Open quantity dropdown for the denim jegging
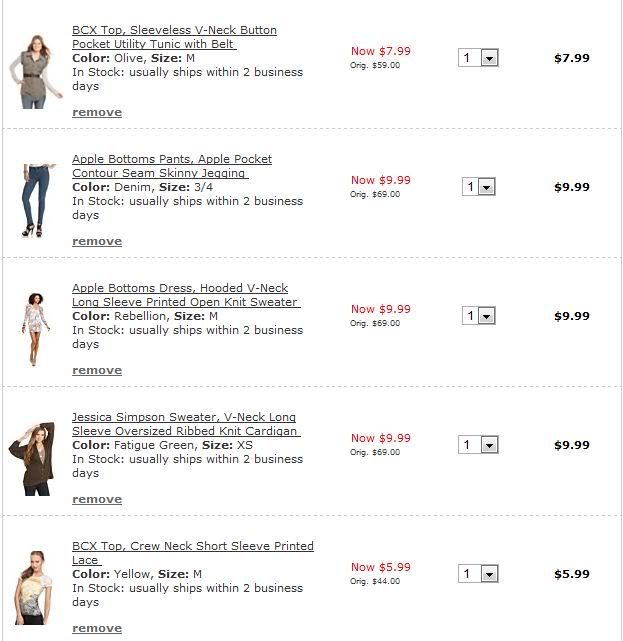Image resolution: width=623 pixels, height=641 pixels. pos(479,187)
